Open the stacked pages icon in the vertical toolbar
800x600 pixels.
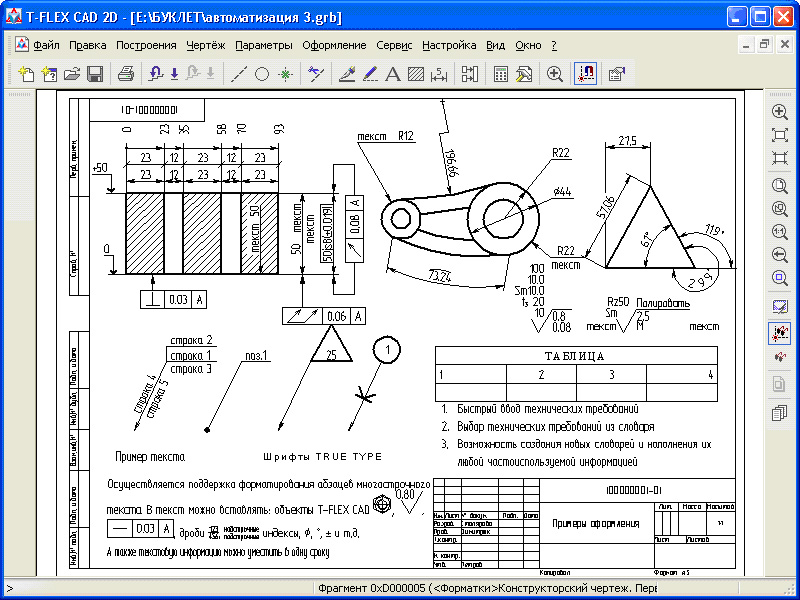click(x=779, y=412)
